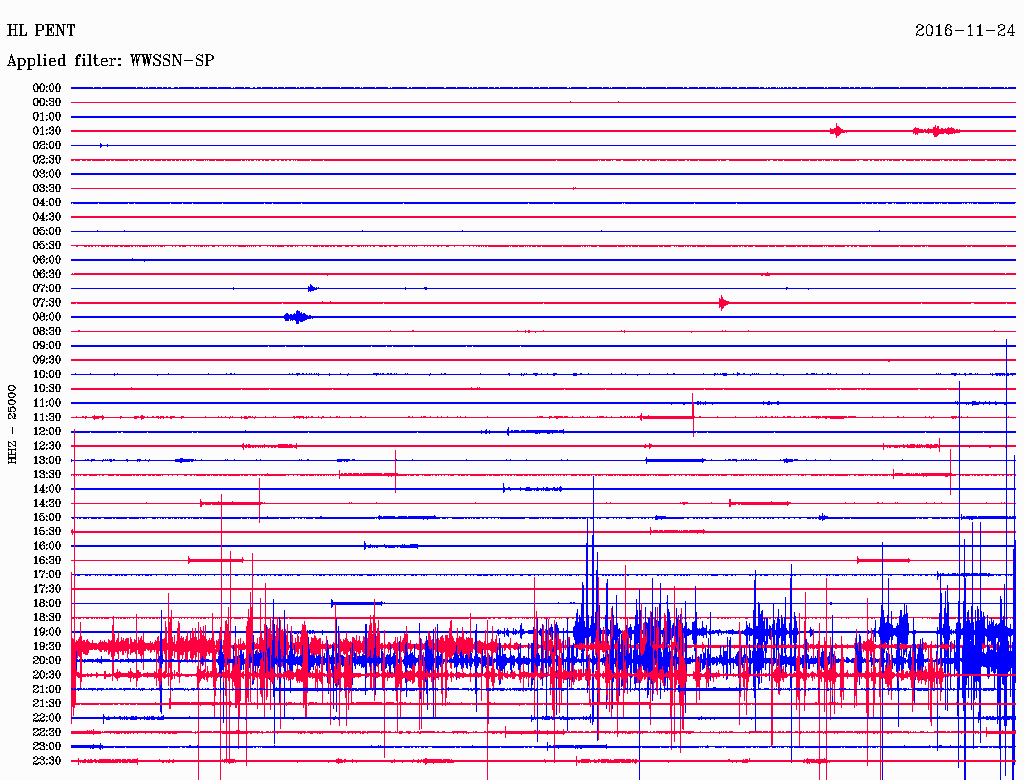Select the 20:00 time label
1024x780 pixels.
(x=47, y=660)
